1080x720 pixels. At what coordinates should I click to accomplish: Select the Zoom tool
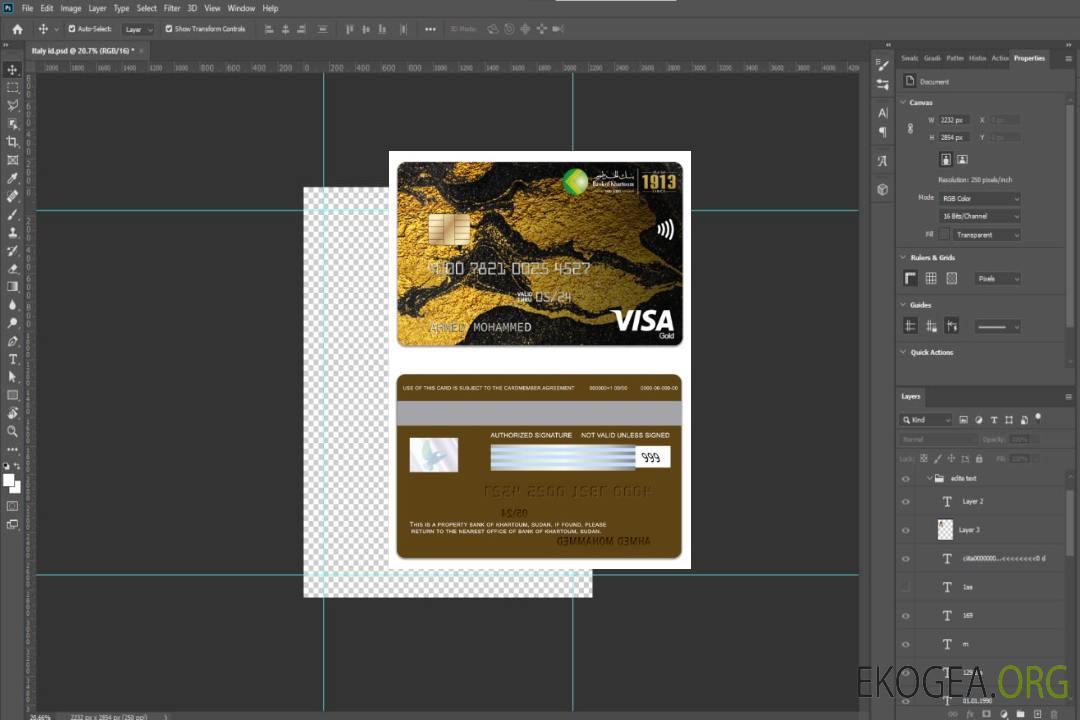(x=12, y=431)
